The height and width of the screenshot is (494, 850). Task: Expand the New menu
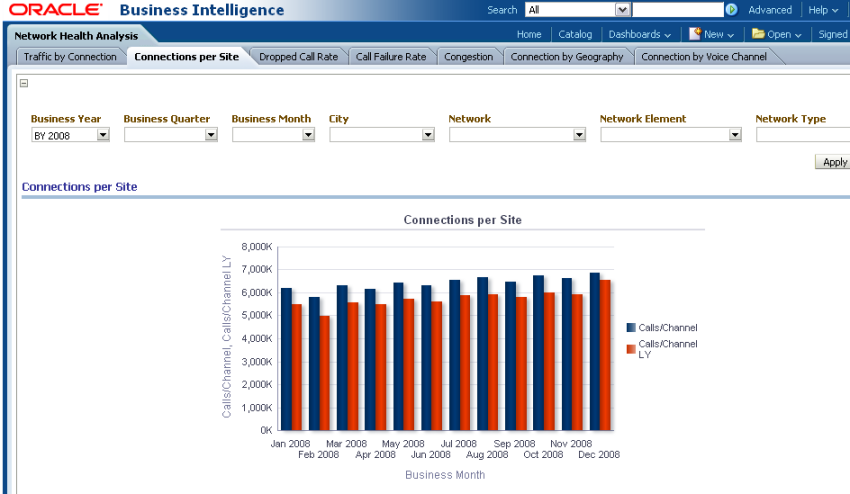719,34
